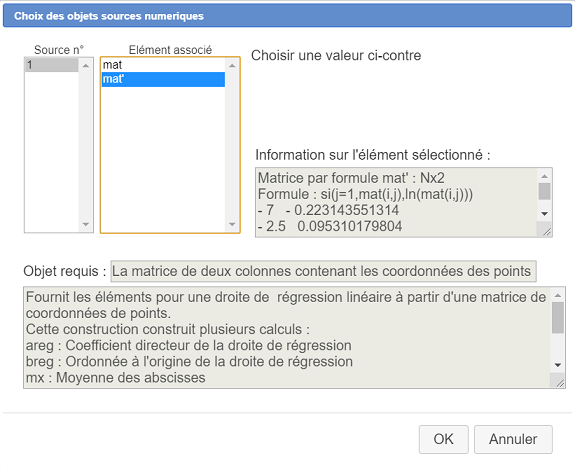
Task: Click resize grip of information text box
Action: tap(546, 231)
